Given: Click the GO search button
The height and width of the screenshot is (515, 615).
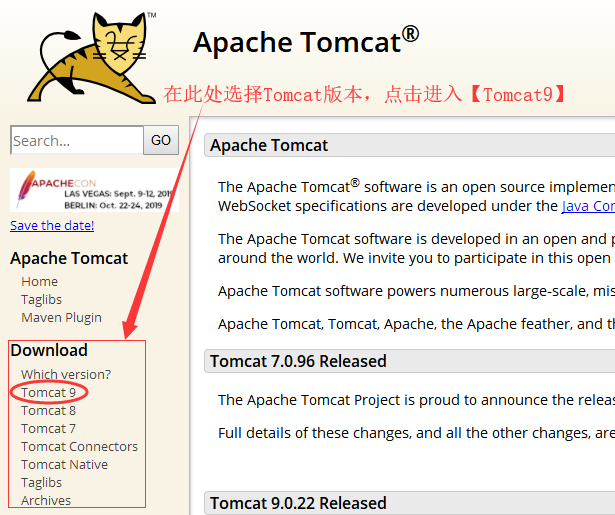Looking at the screenshot, I should coord(161,140).
